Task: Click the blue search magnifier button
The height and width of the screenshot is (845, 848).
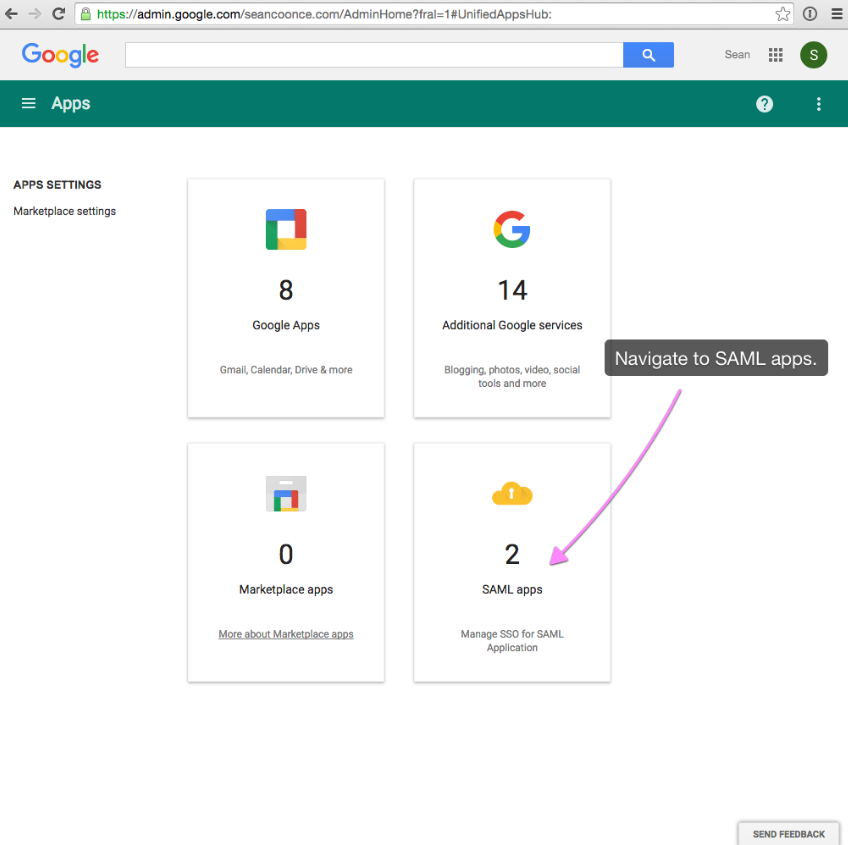Action: coord(648,55)
